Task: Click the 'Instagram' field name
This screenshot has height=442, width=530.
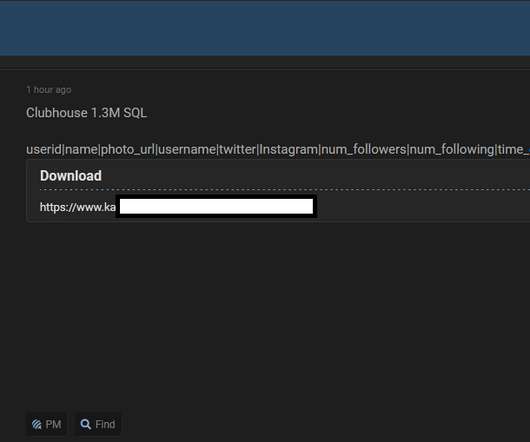Action: (289, 149)
